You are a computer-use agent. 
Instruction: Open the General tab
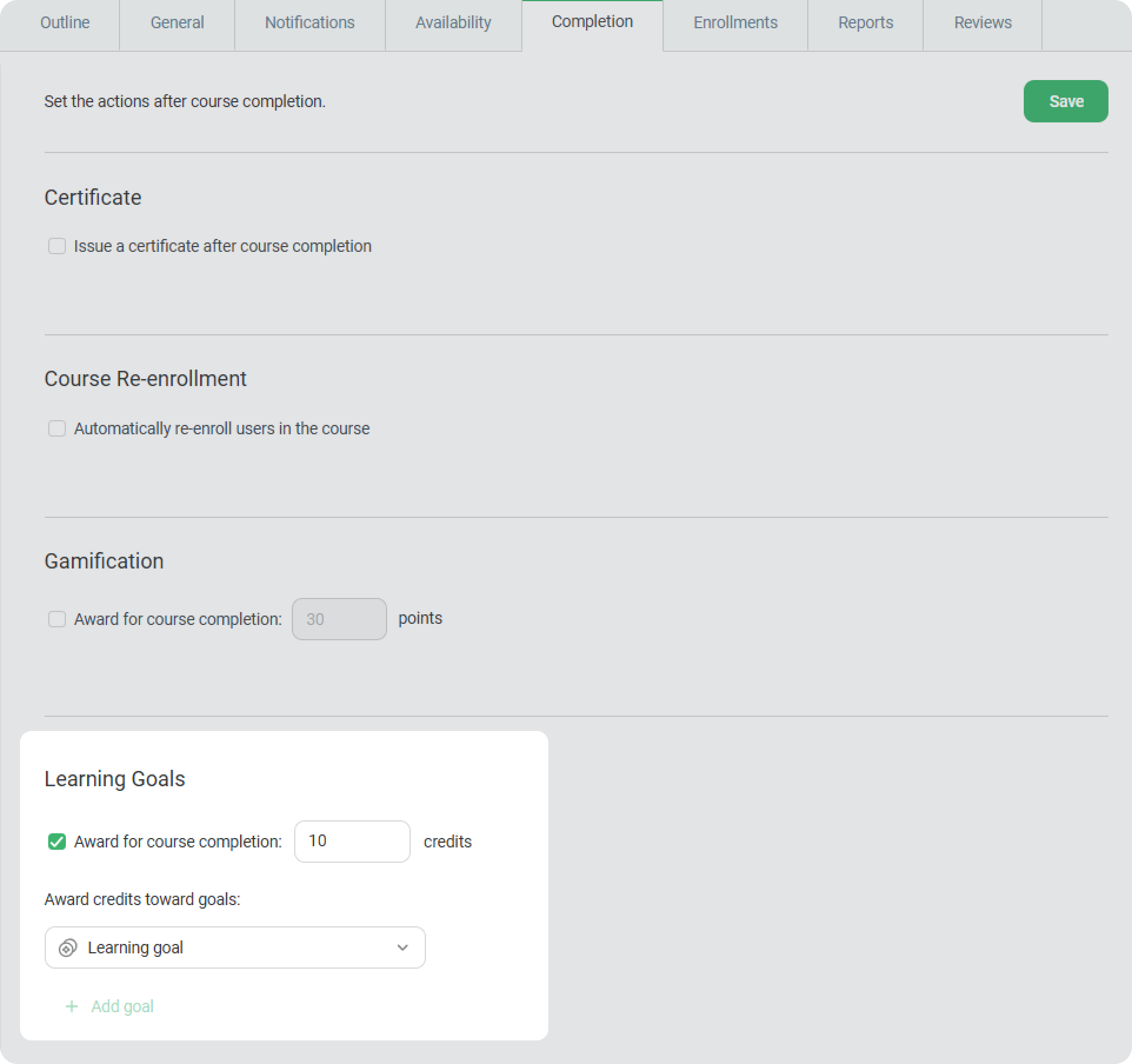click(x=177, y=23)
